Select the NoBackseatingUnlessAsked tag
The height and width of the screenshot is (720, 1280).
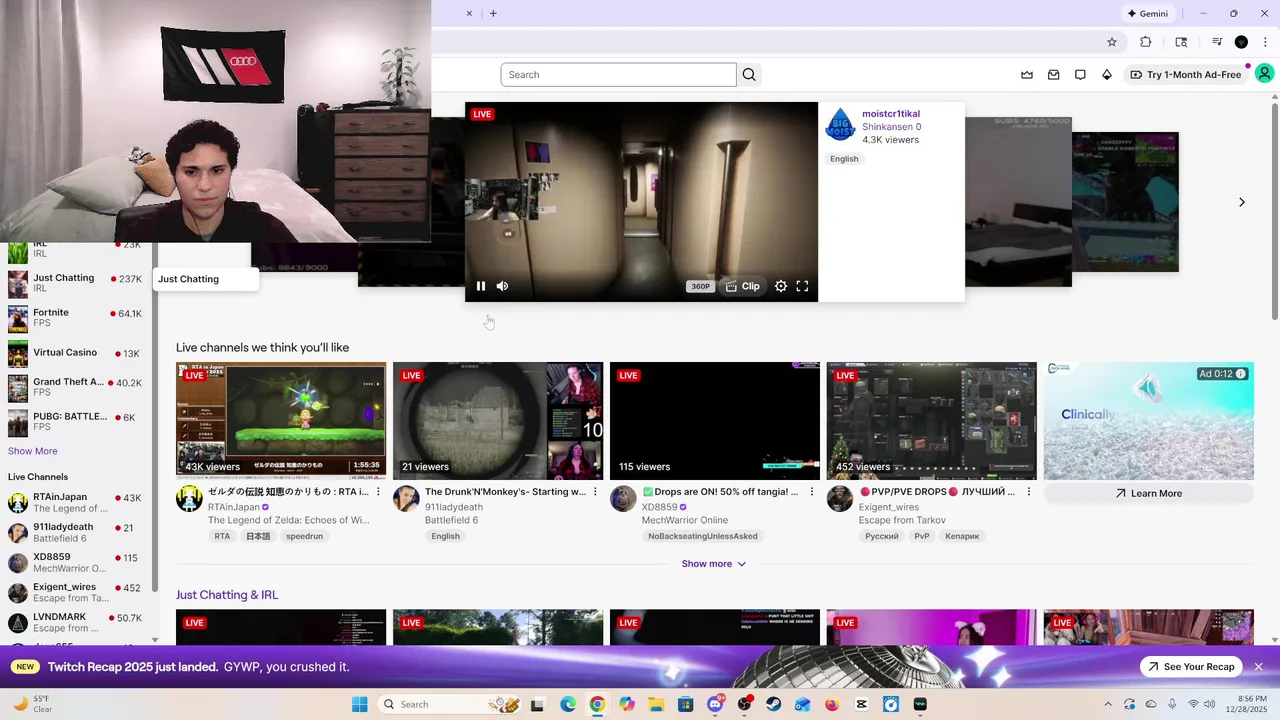(703, 536)
